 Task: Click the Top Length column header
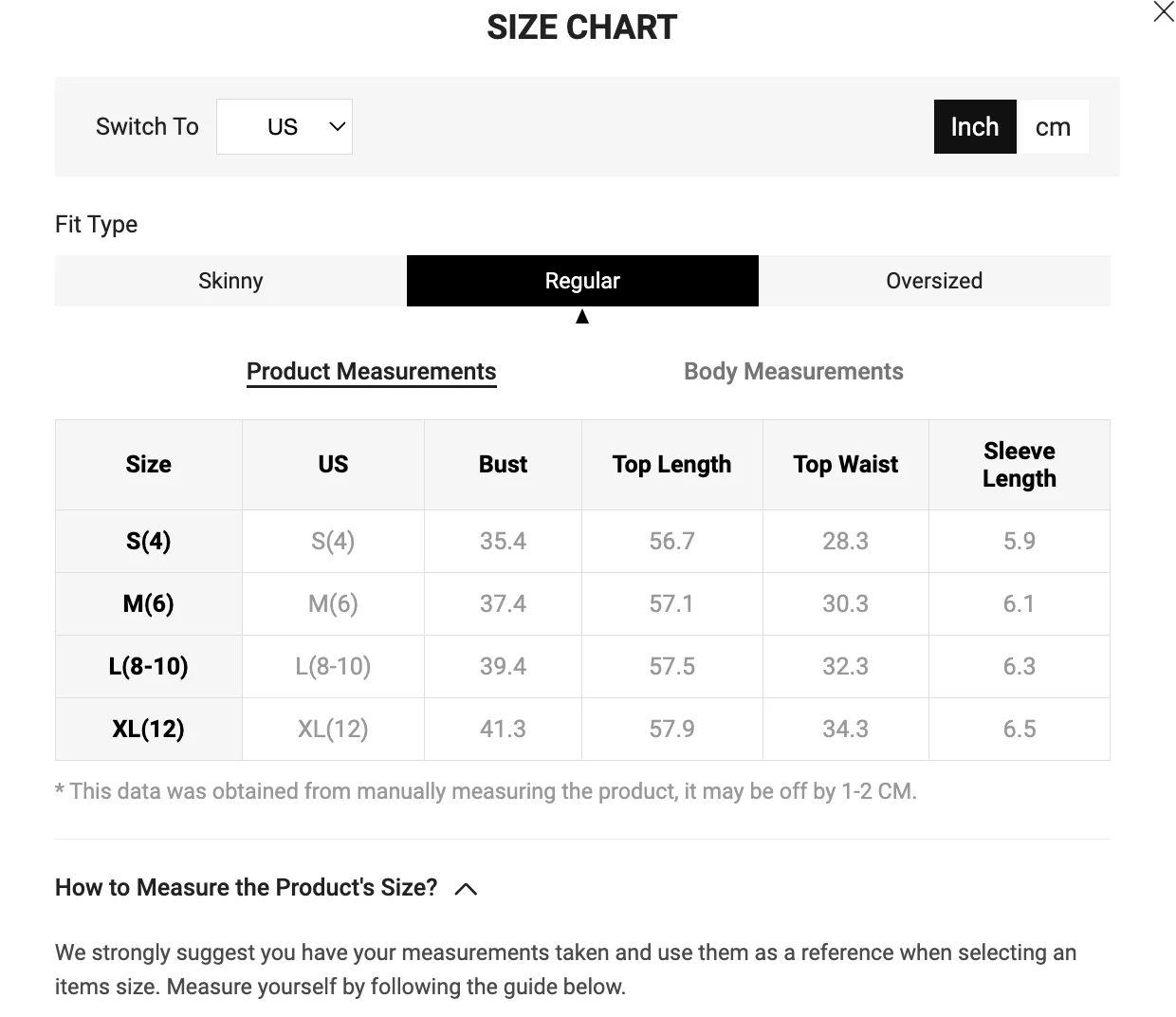[x=671, y=464]
